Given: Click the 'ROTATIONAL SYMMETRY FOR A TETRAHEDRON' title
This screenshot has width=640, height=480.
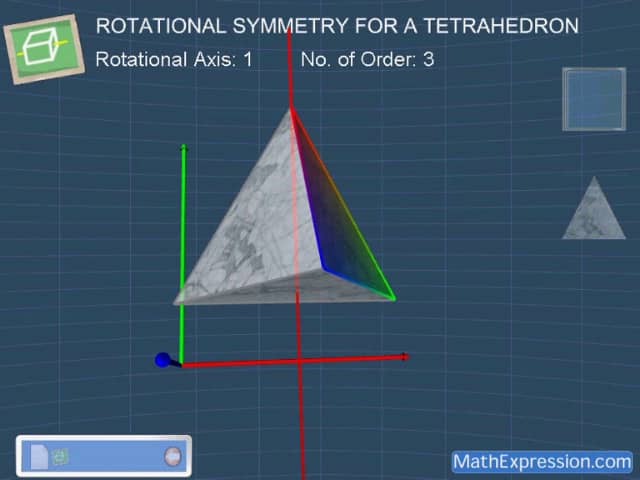Looking at the screenshot, I should pyautogui.click(x=337, y=26).
